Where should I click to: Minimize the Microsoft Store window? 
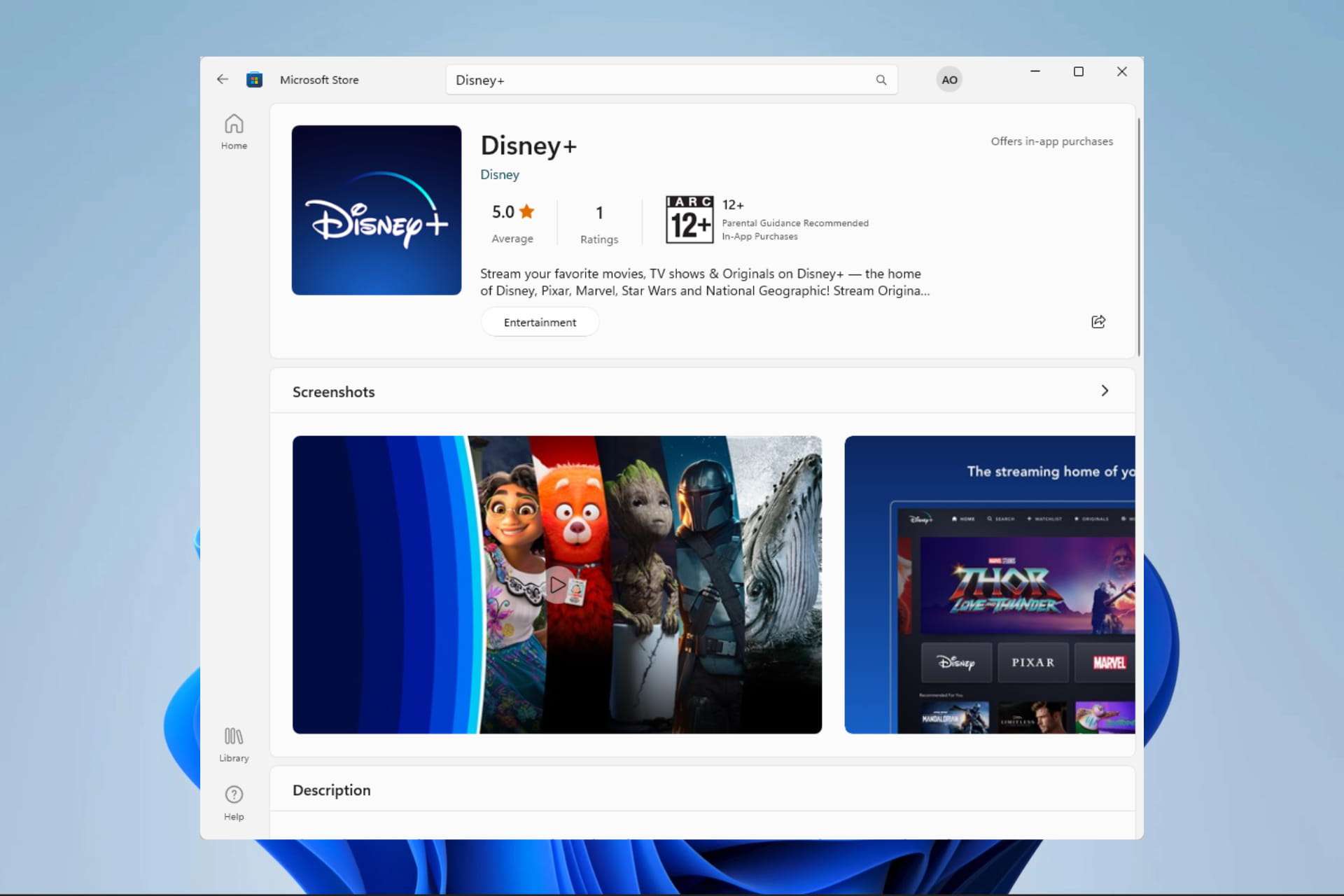coord(1035,71)
